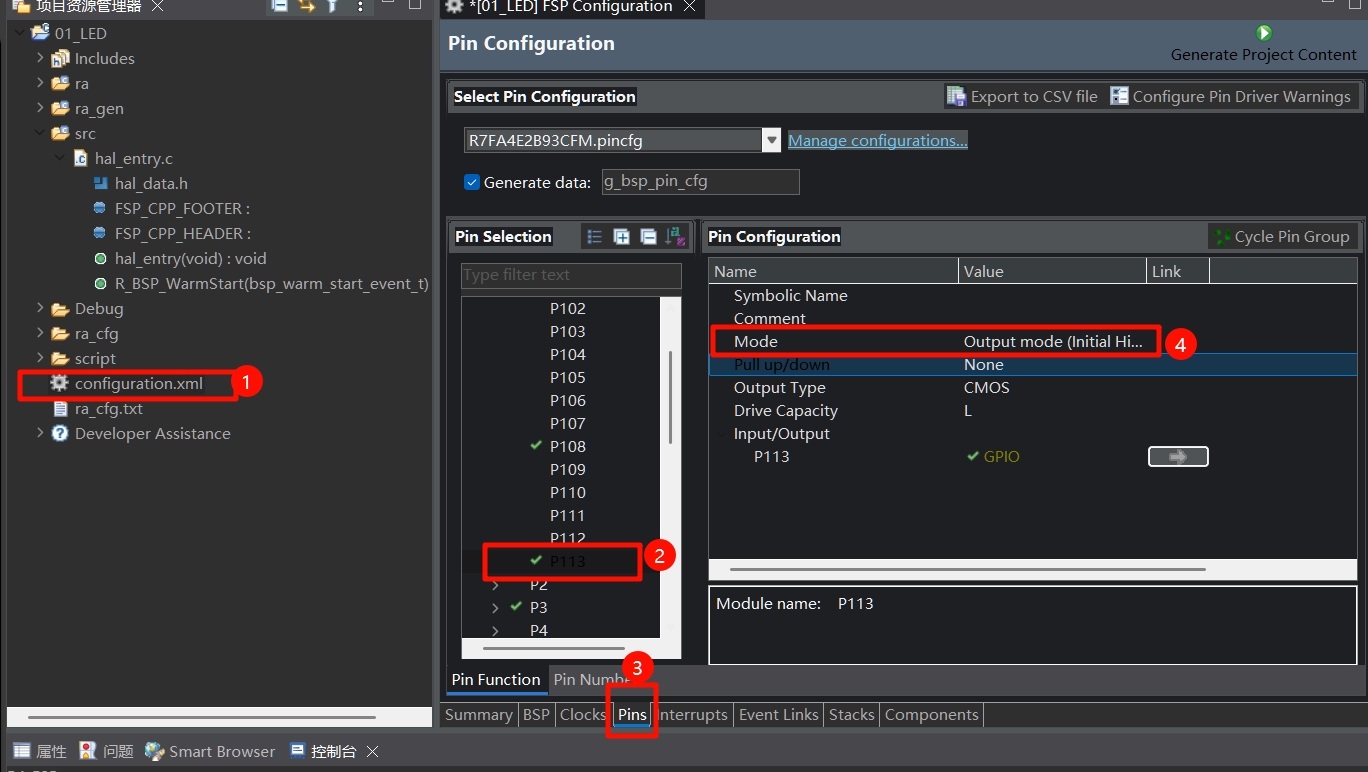Click the Manage configurations link

click(877, 141)
